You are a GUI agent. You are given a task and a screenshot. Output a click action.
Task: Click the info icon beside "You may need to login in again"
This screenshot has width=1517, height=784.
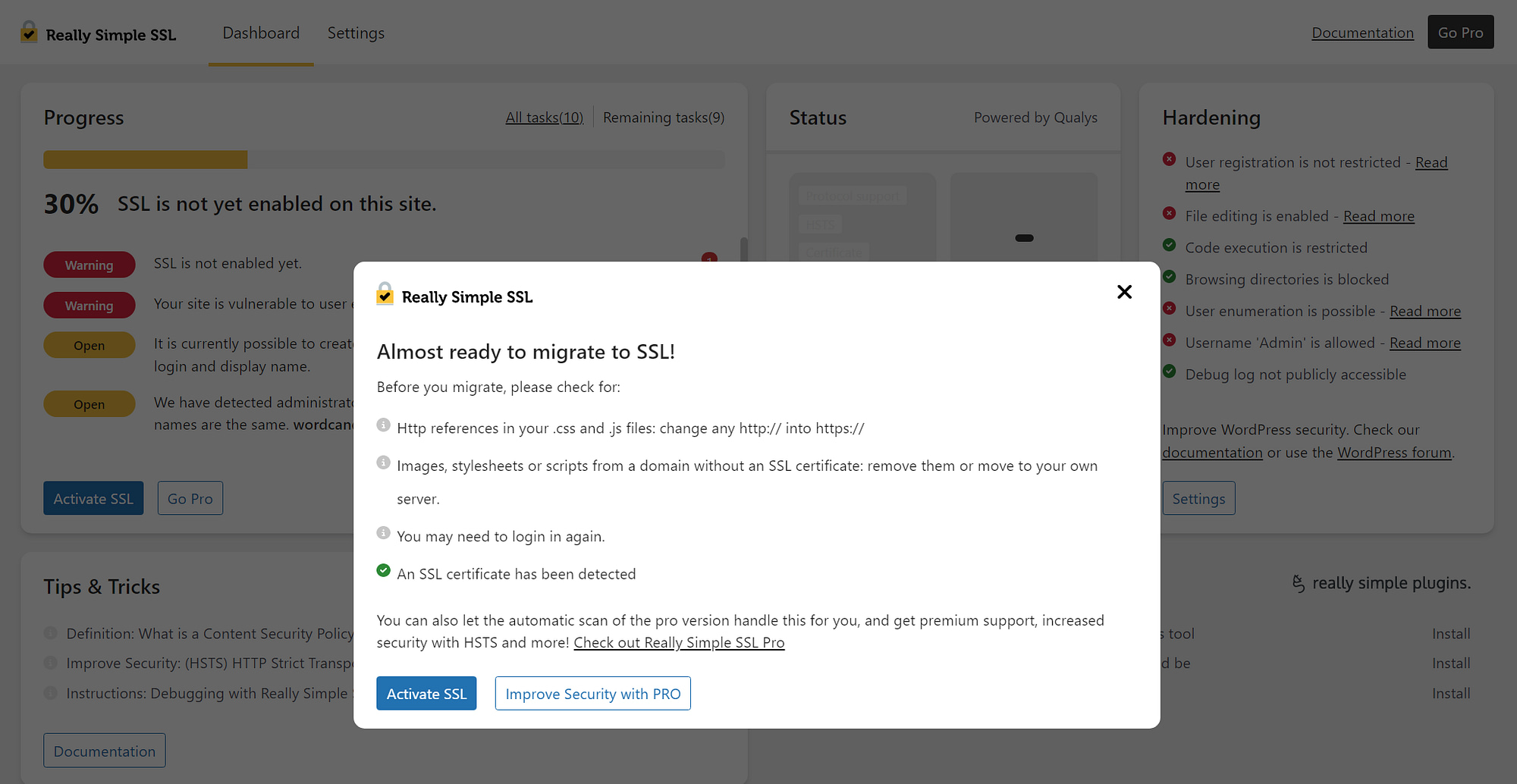point(383,533)
